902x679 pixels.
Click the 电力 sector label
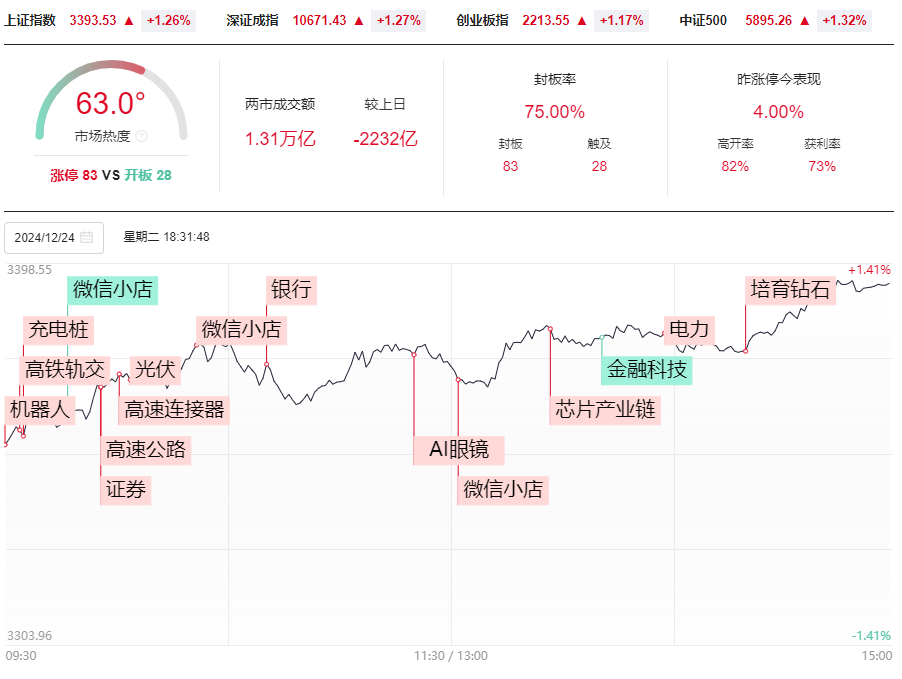[690, 330]
